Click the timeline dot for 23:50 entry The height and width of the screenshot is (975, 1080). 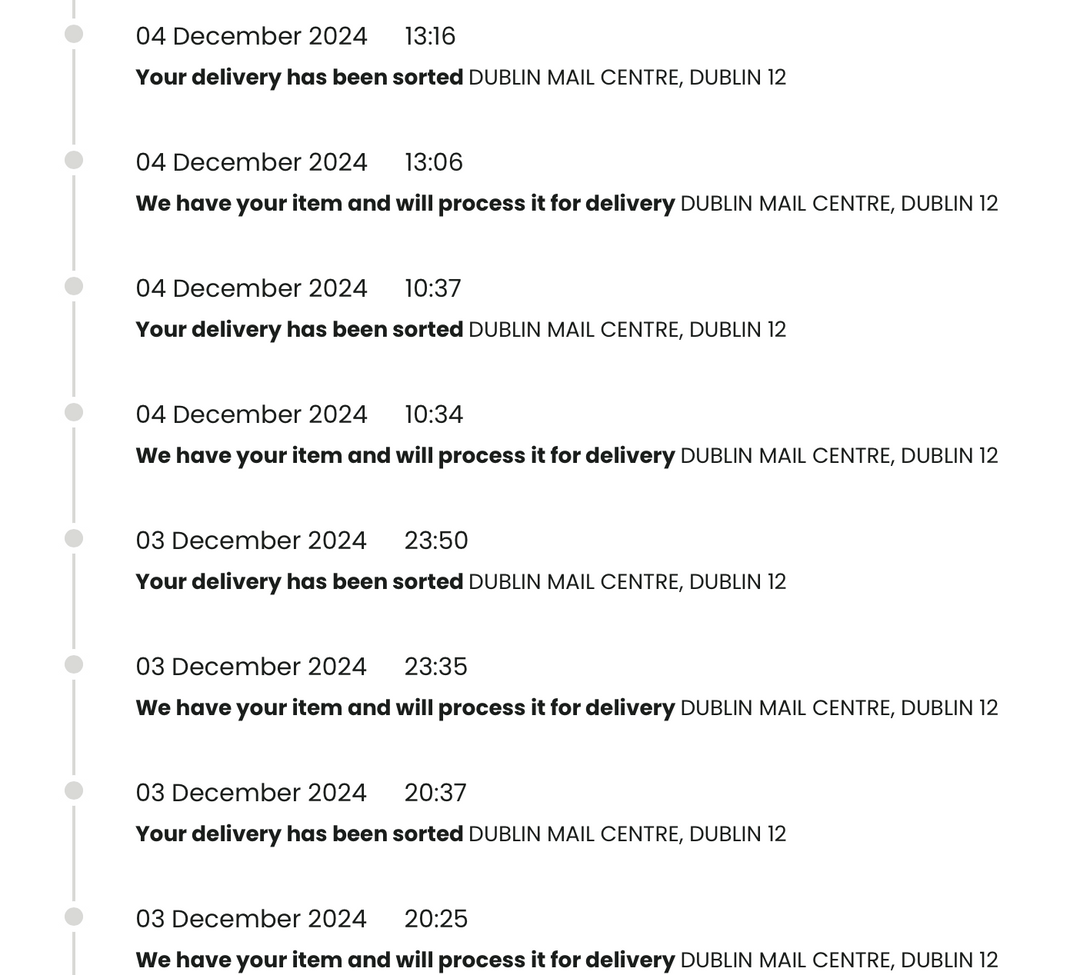74,538
